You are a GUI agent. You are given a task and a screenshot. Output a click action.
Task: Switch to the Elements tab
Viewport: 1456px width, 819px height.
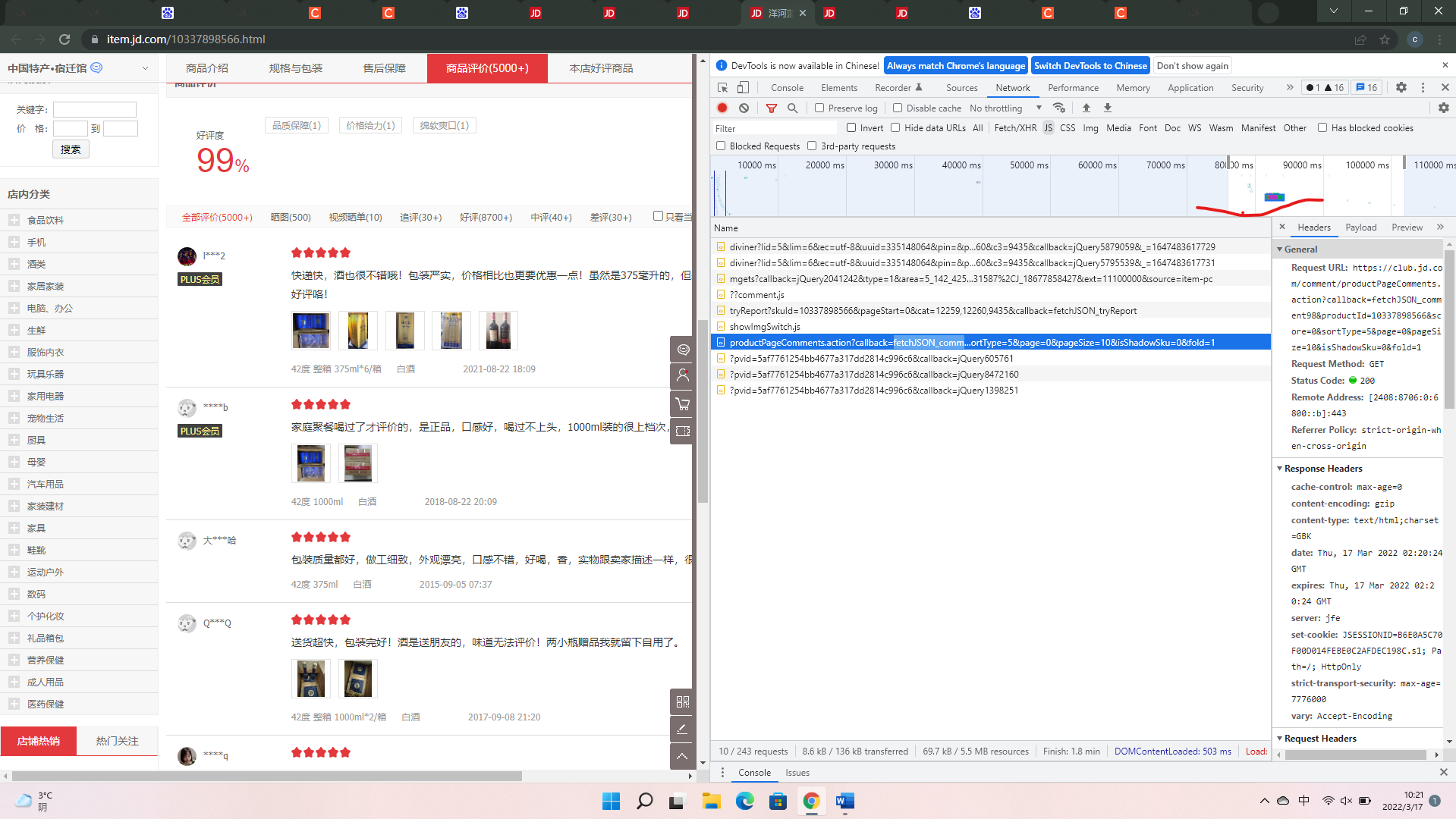(x=839, y=87)
